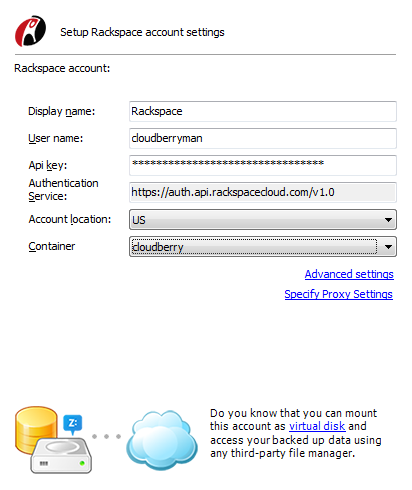Select the cloudberry container combo box
Image resolution: width=412 pixels, height=490 pixels.
point(263,247)
